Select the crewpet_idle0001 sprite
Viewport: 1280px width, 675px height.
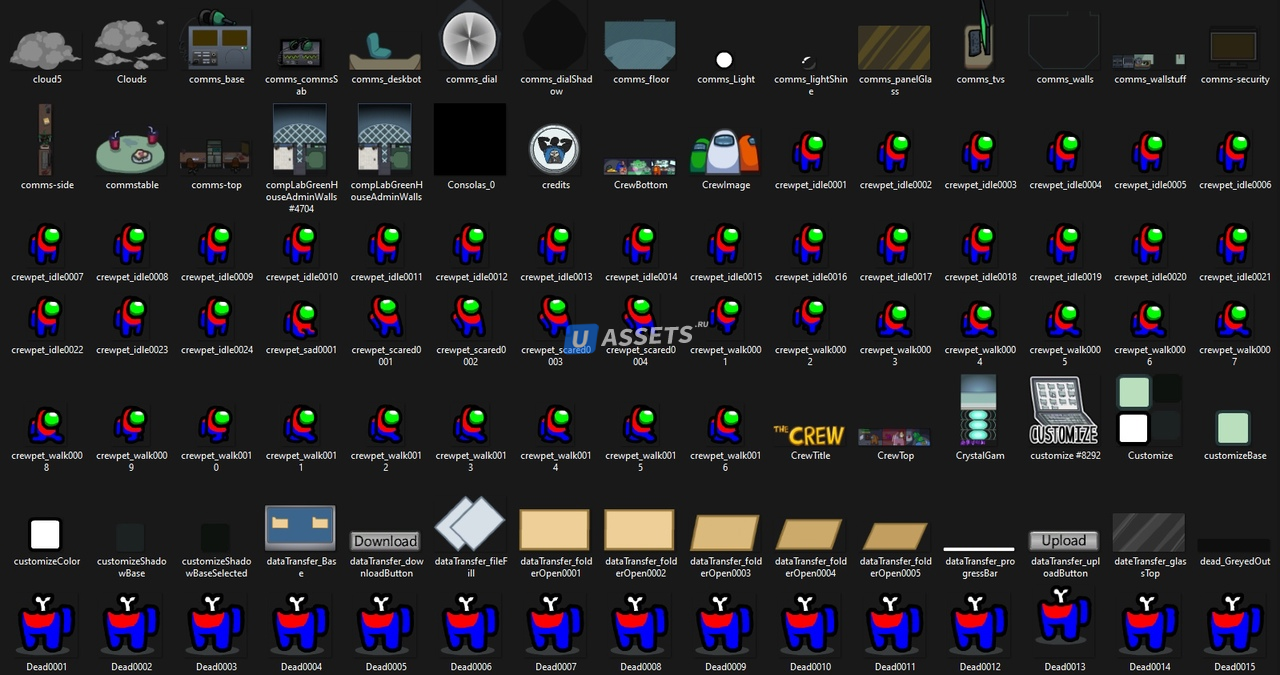tap(810, 152)
